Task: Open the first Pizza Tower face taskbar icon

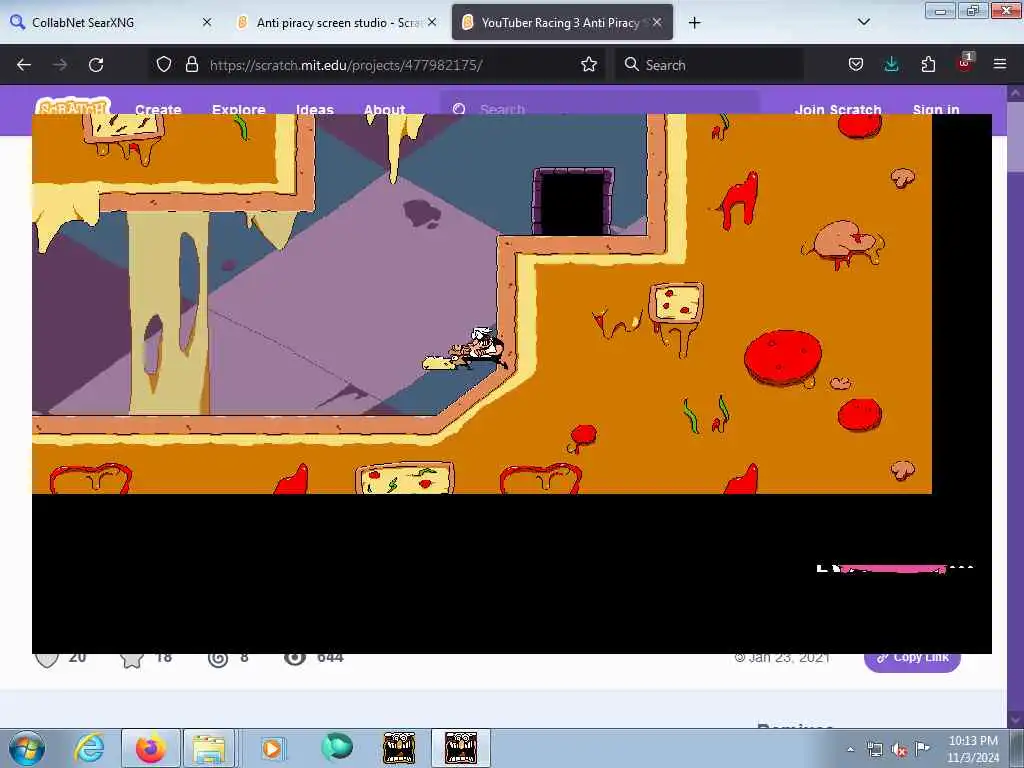Action: pyautogui.click(x=399, y=748)
